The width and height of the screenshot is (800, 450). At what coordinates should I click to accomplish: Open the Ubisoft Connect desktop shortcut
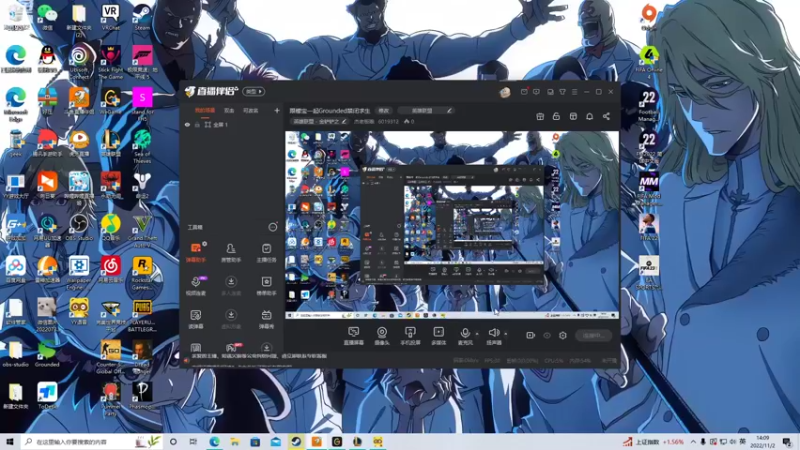tap(79, 62)
